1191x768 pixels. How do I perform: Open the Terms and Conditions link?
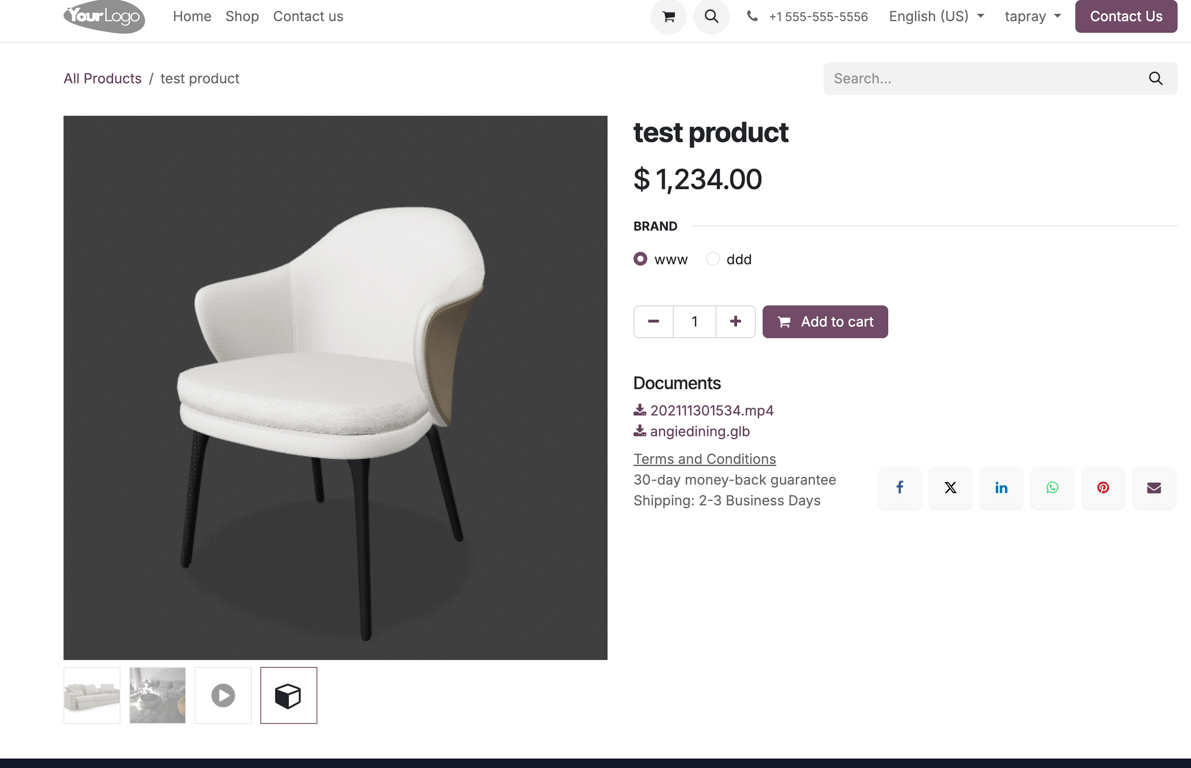(x=705, y=458)
